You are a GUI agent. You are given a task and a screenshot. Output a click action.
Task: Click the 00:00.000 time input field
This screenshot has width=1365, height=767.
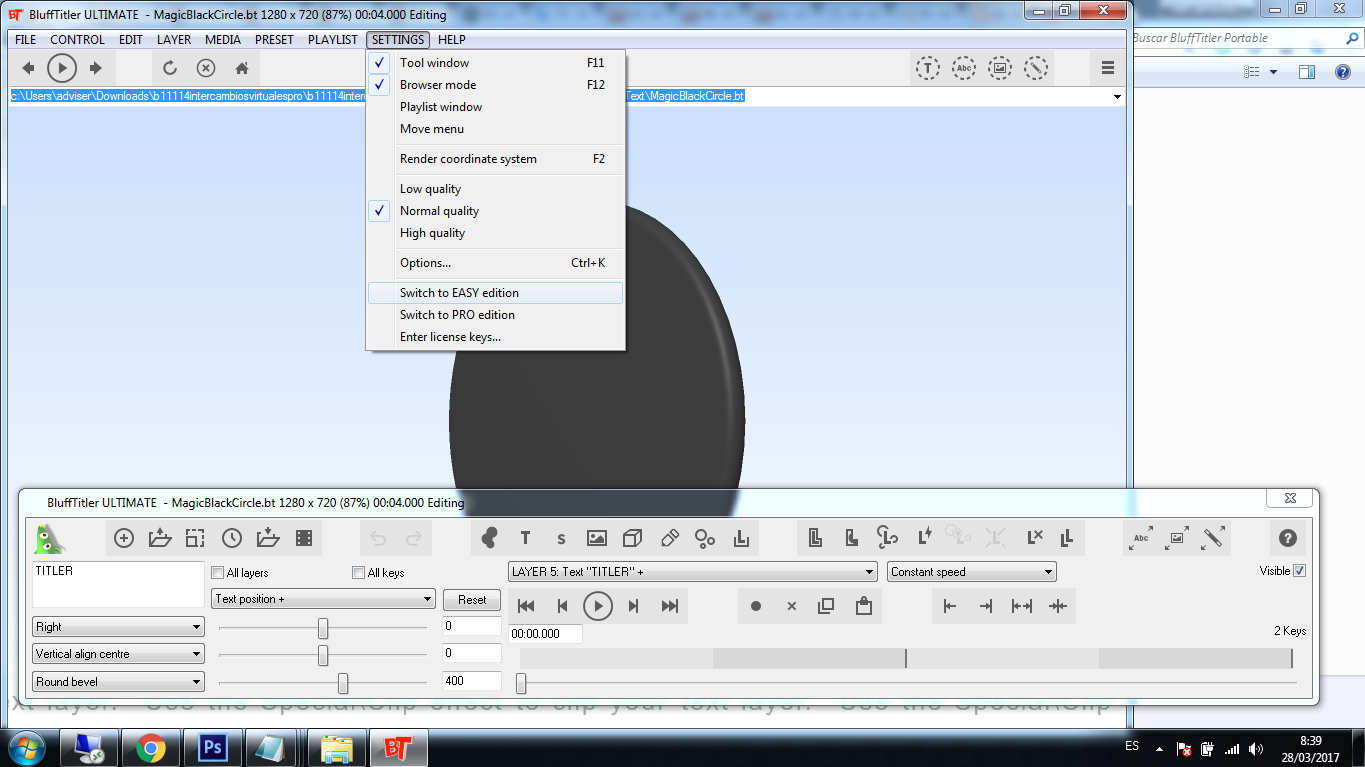[545, 634]
